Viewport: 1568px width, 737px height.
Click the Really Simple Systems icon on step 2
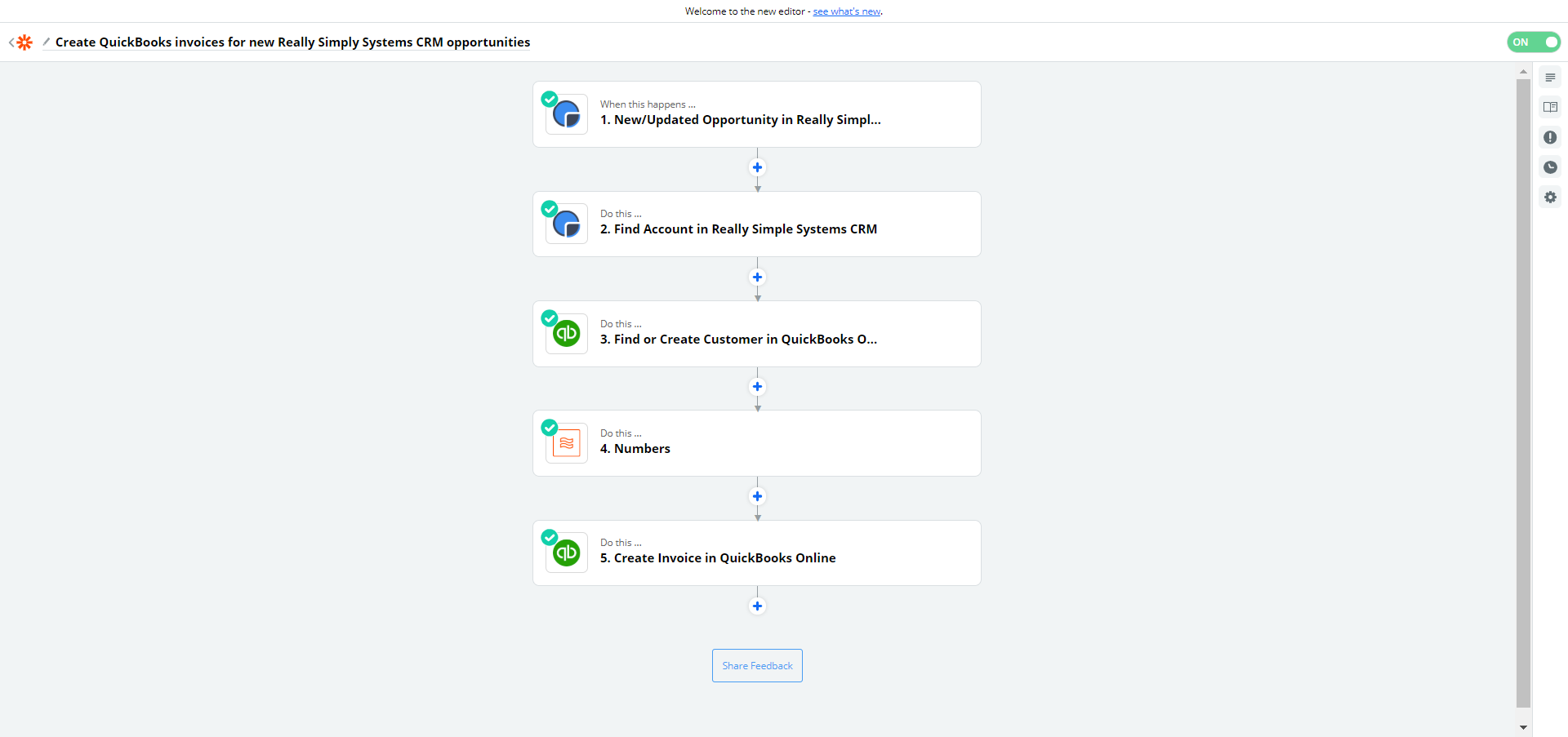[x=567, y=224]
